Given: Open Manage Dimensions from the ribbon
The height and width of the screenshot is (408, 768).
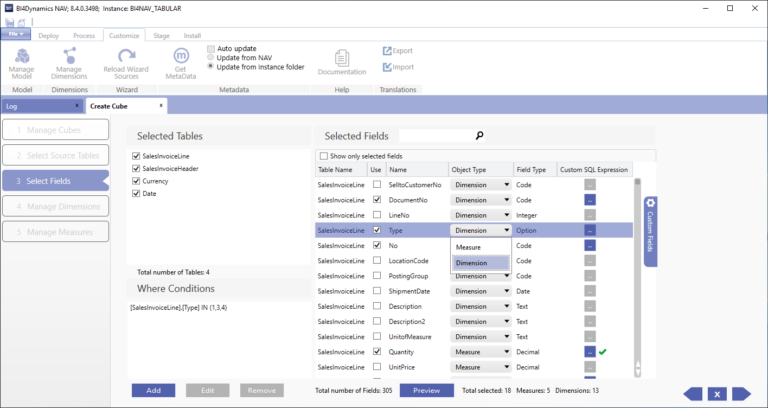Looking at the screenshot, I should pyautogui.click(x=69, y=56).
